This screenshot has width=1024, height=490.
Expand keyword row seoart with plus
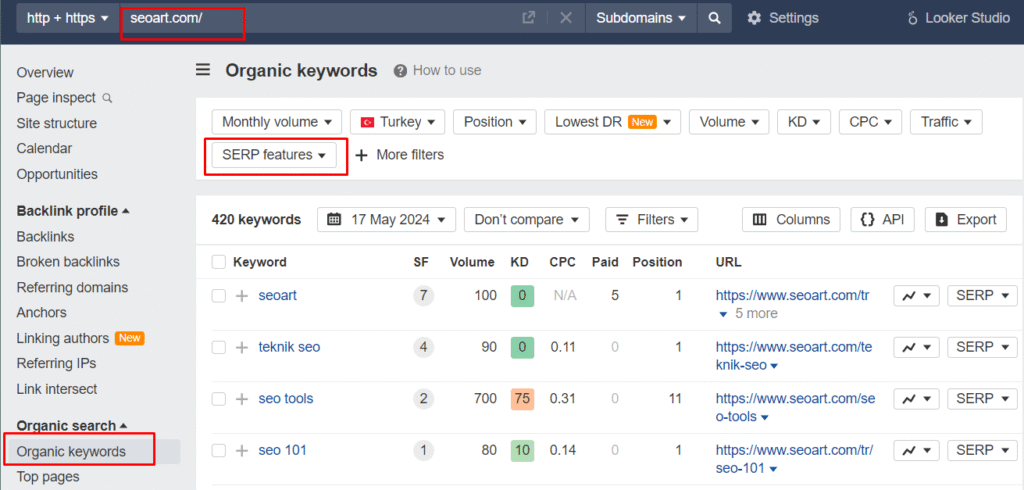point(242,296)
